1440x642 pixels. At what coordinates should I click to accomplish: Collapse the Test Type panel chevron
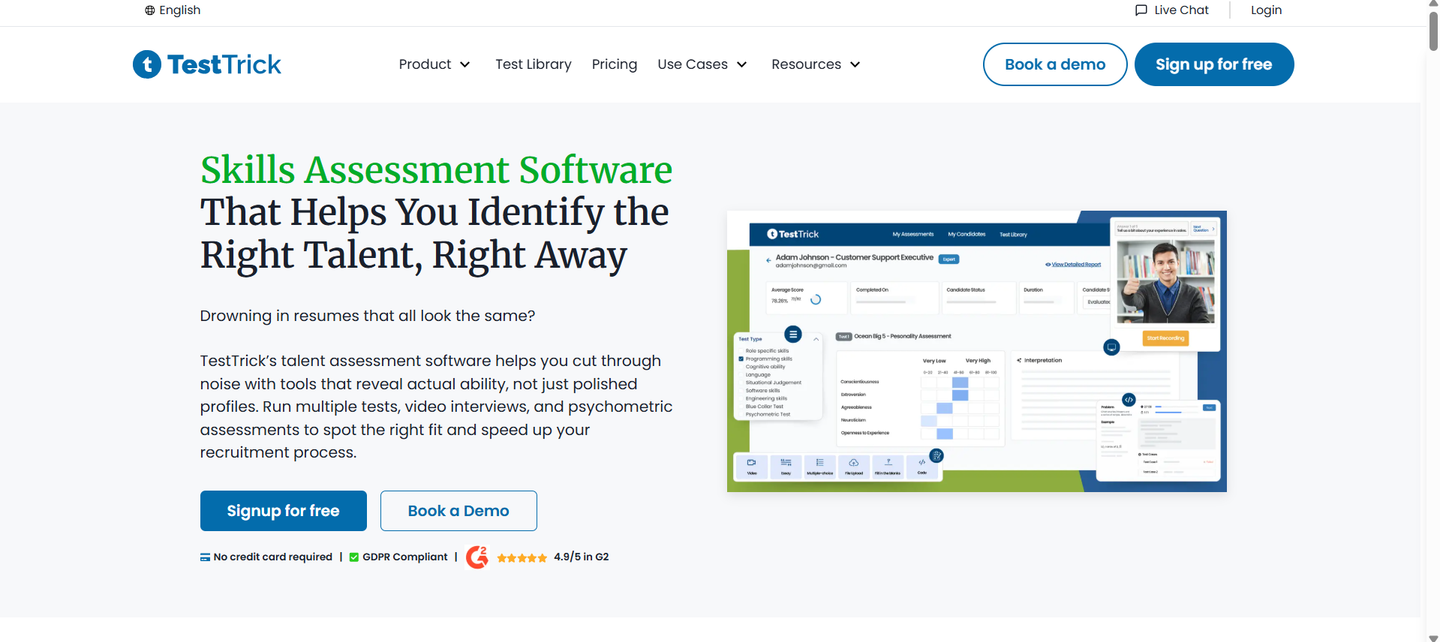(816, 340)
